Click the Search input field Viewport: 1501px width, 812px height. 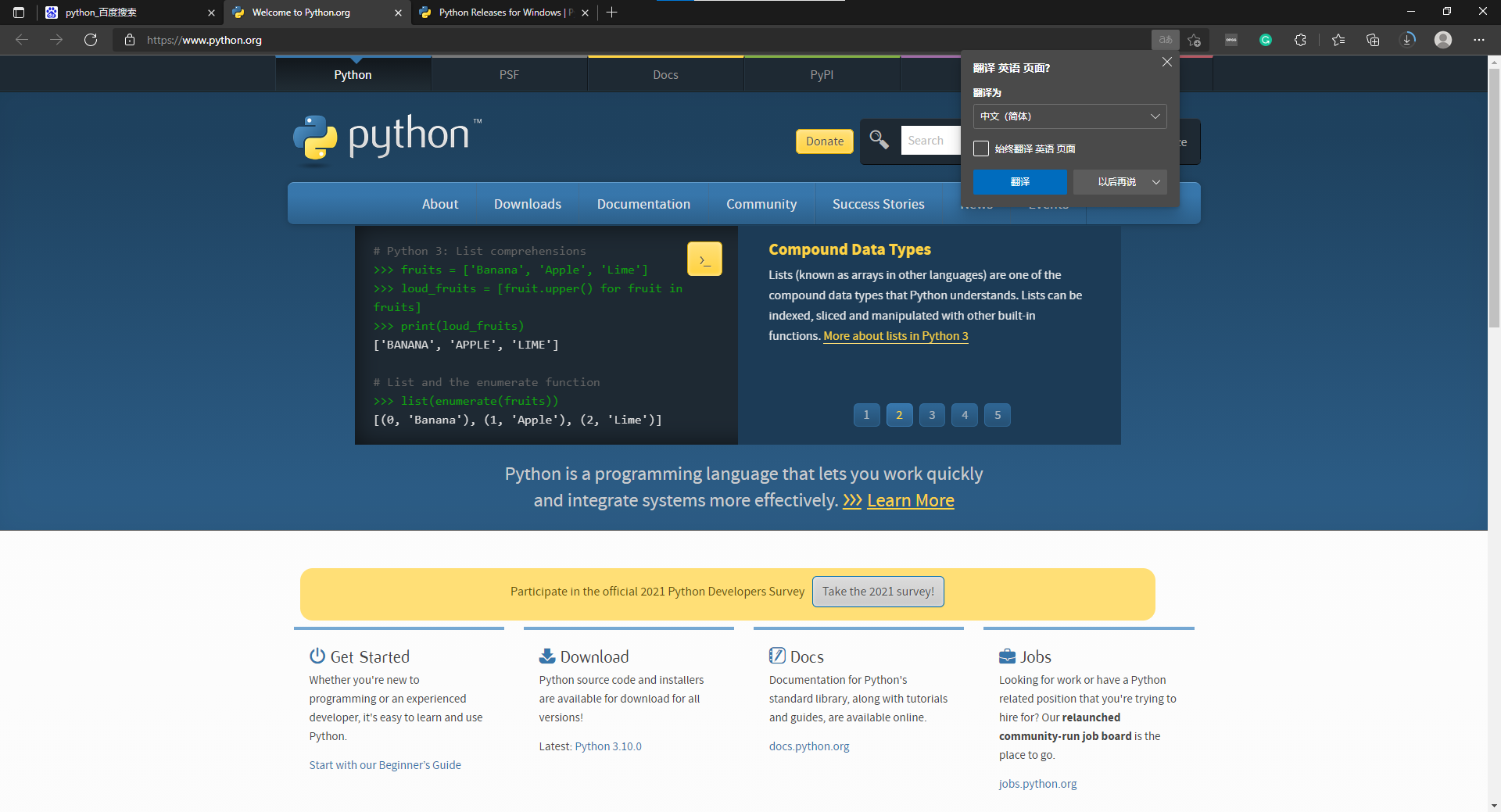coord(930,141)
